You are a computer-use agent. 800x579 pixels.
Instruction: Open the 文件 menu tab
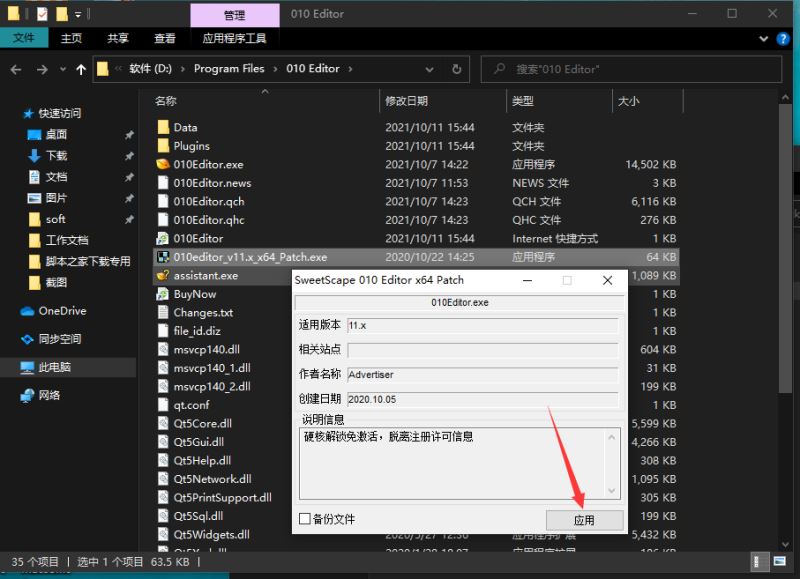pos(23,38)
